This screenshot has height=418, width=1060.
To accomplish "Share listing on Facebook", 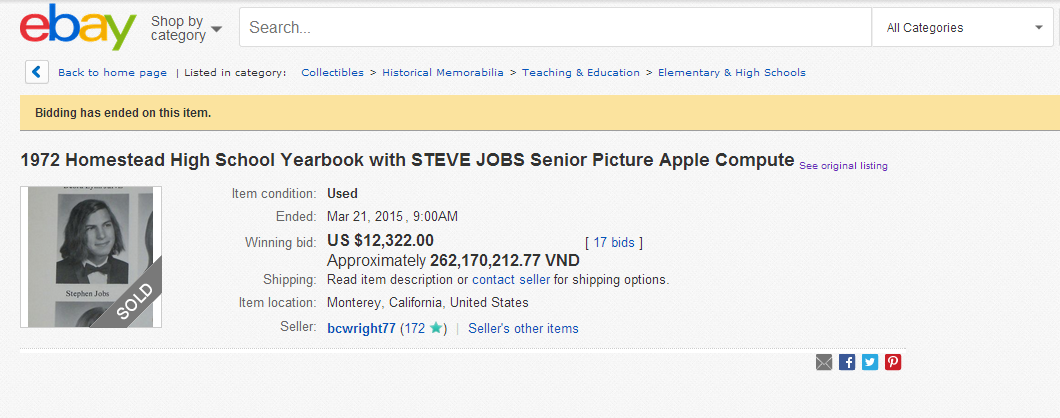I will (x=847, y=362).
